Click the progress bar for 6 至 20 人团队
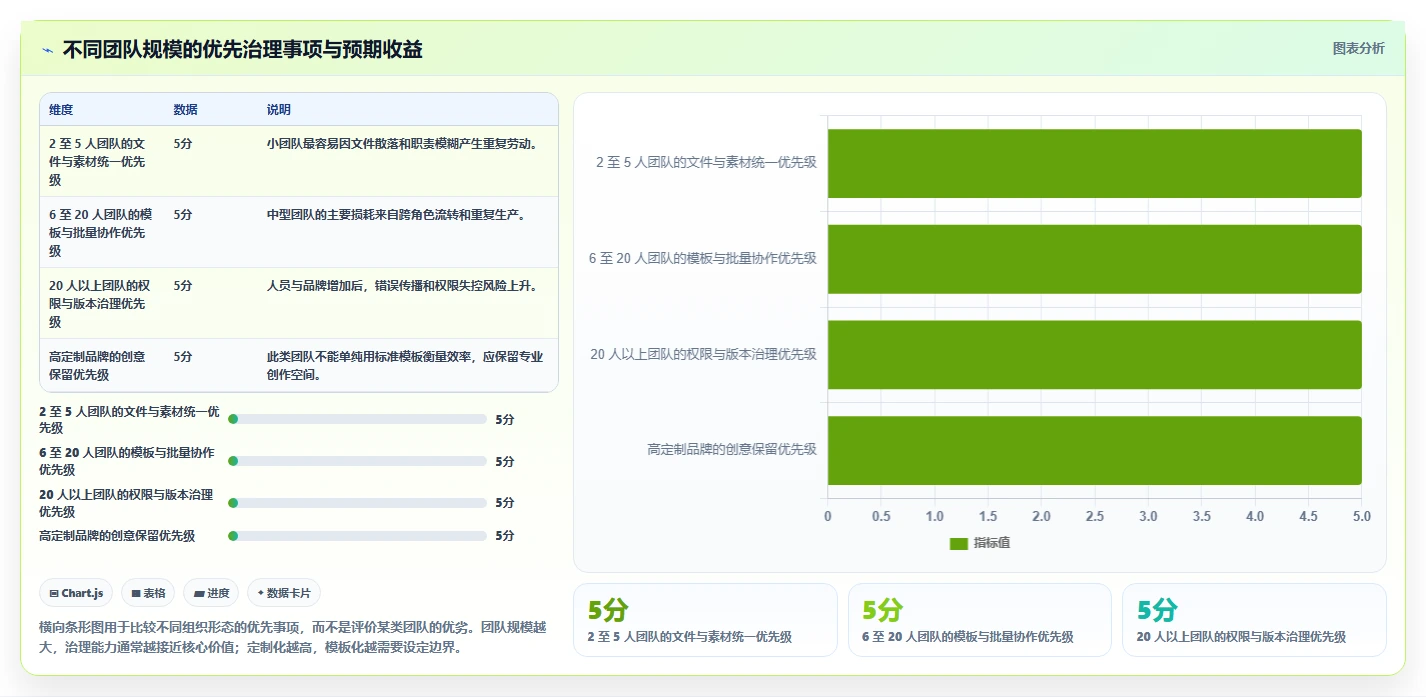1426x697 pixels. (357, 461)
